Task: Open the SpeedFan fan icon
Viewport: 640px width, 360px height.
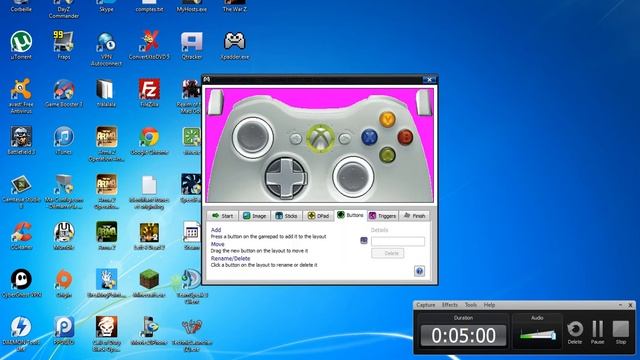Action: [x=191, y=188]
